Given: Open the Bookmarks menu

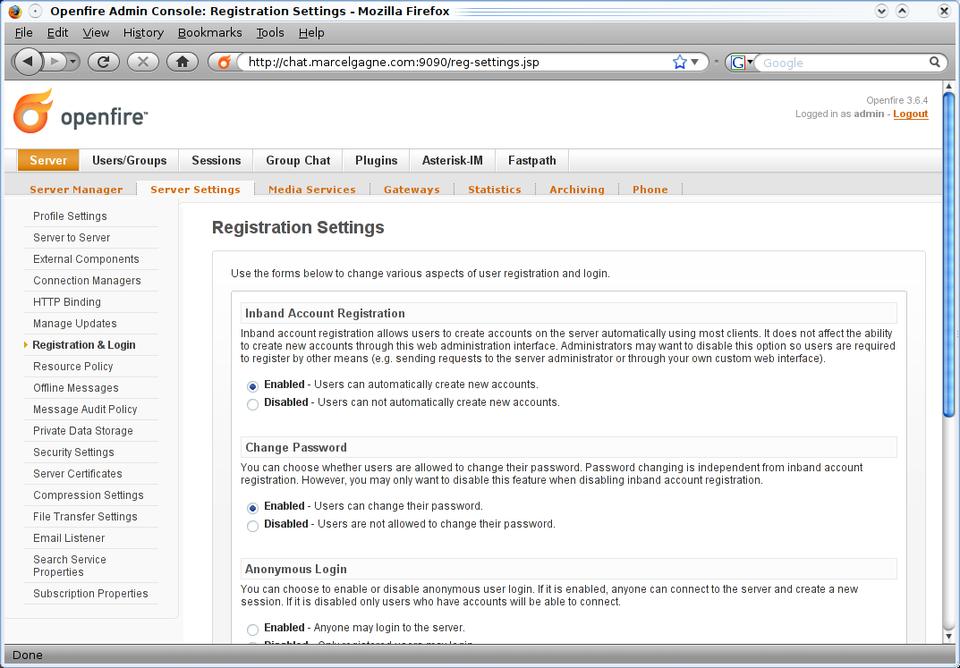Looking at the screenshot, I should [x=209, y=32].
